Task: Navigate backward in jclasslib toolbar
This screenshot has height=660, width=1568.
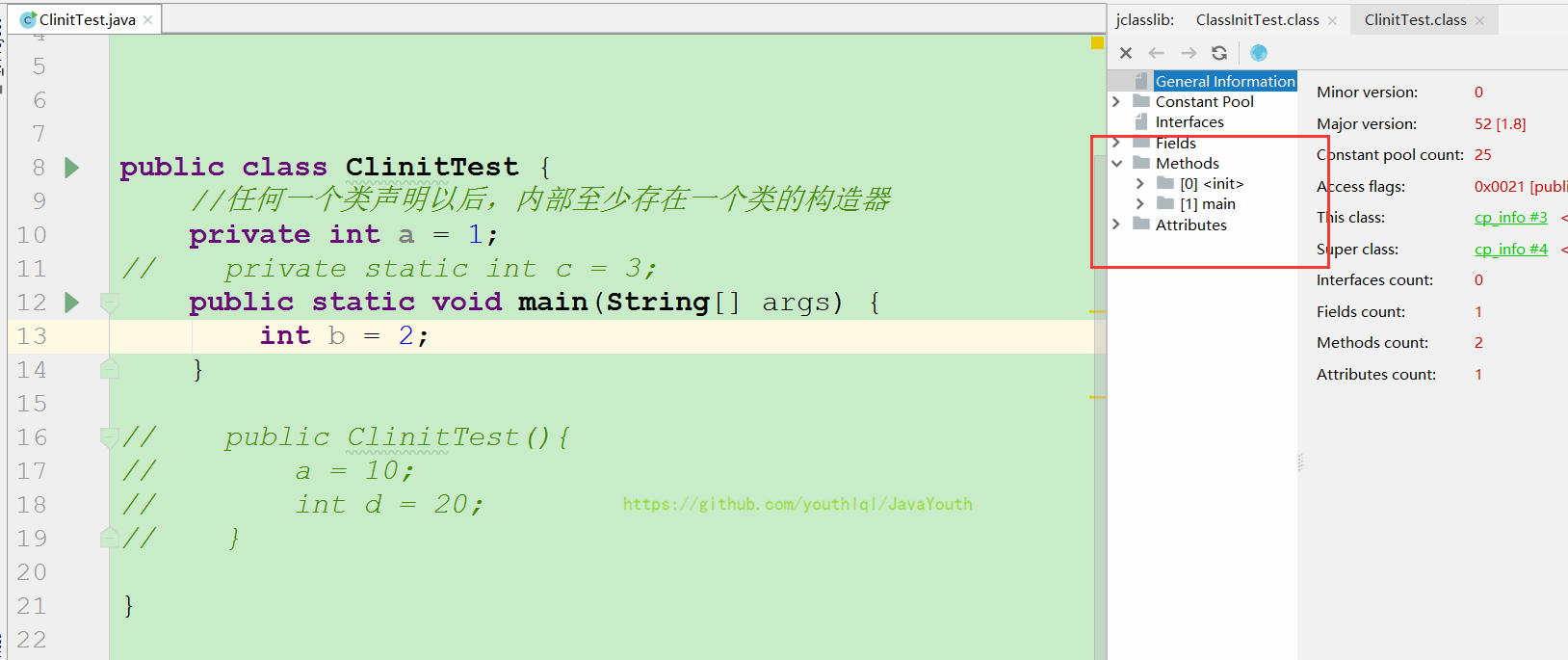Action: tap(1157, 53)
